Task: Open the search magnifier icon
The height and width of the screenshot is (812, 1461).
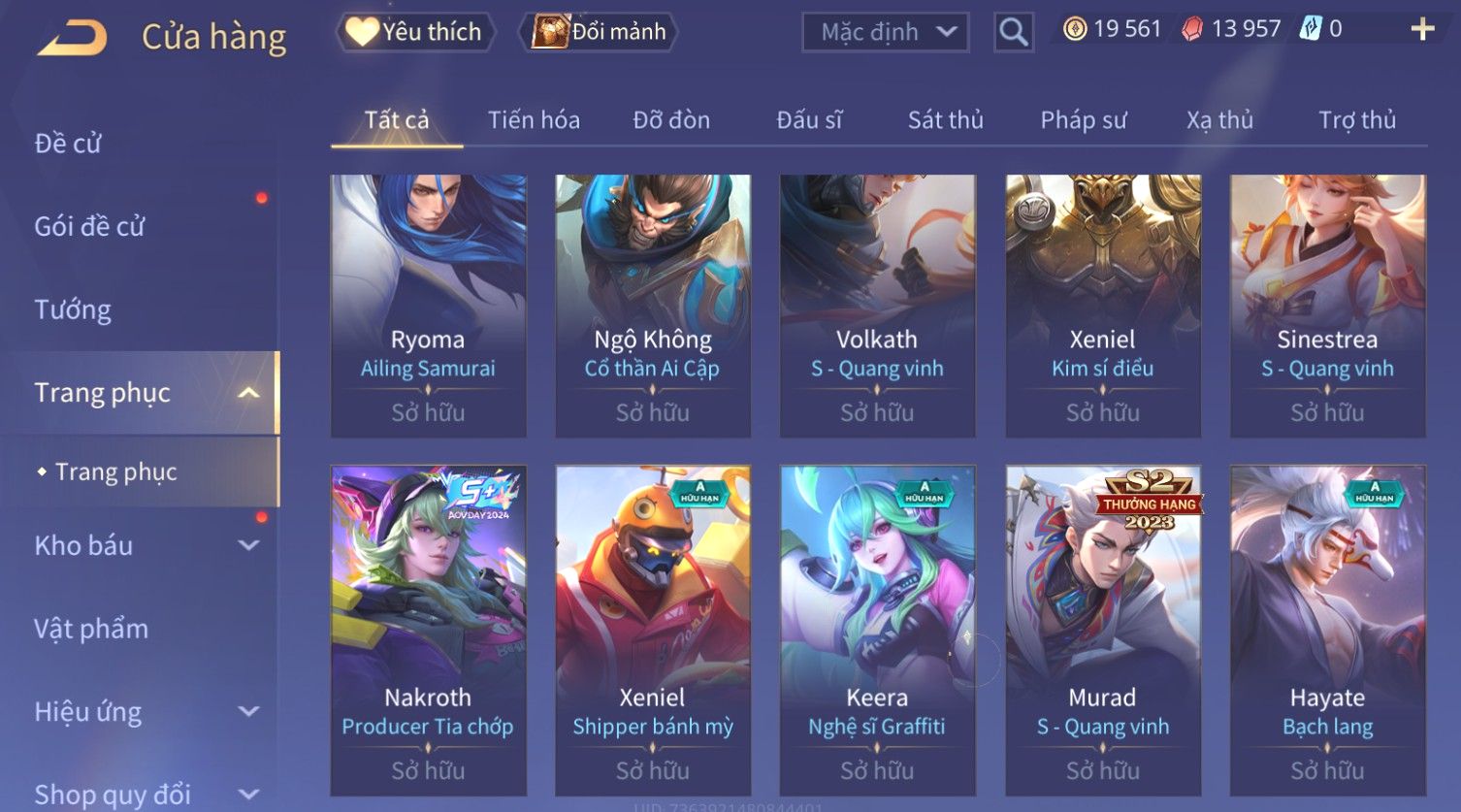Action: click(1013, 32)
